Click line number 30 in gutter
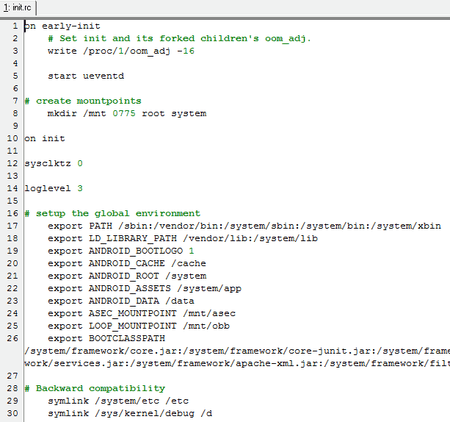The image size is (450, 422). coord(13,413)
